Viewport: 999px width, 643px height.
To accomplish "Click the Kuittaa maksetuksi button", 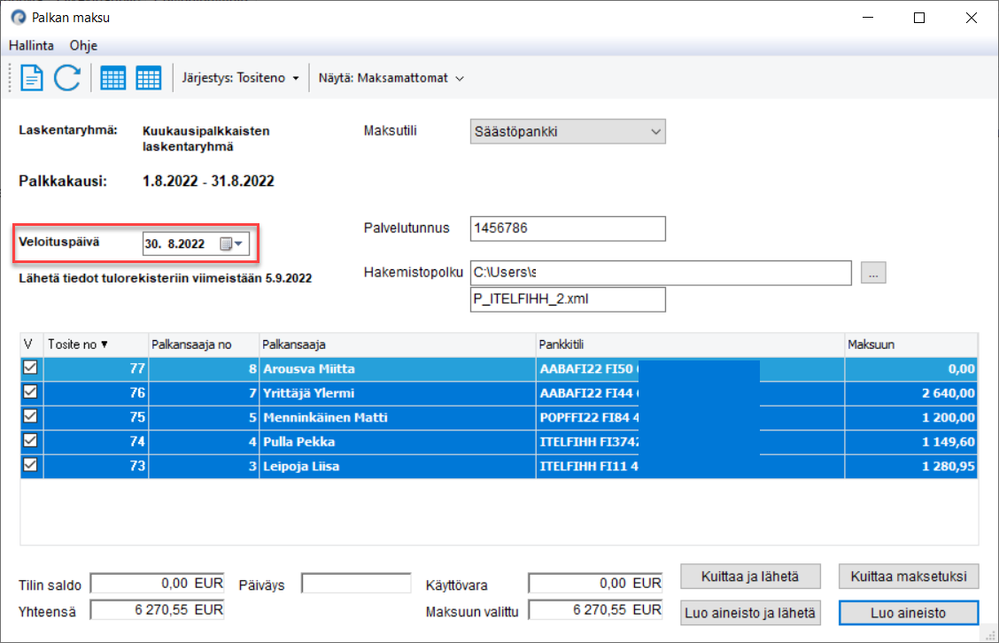I will point(908,576).
